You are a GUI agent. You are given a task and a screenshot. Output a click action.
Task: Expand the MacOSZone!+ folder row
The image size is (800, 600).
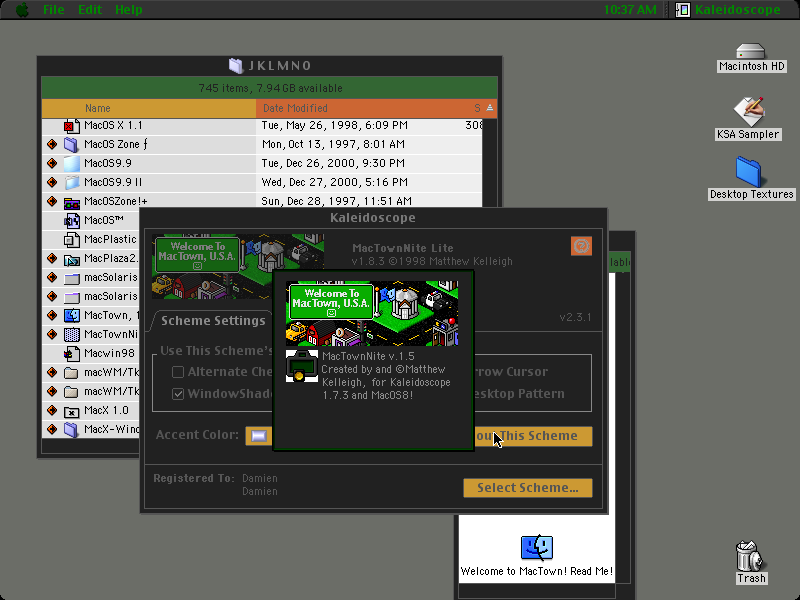52,201
